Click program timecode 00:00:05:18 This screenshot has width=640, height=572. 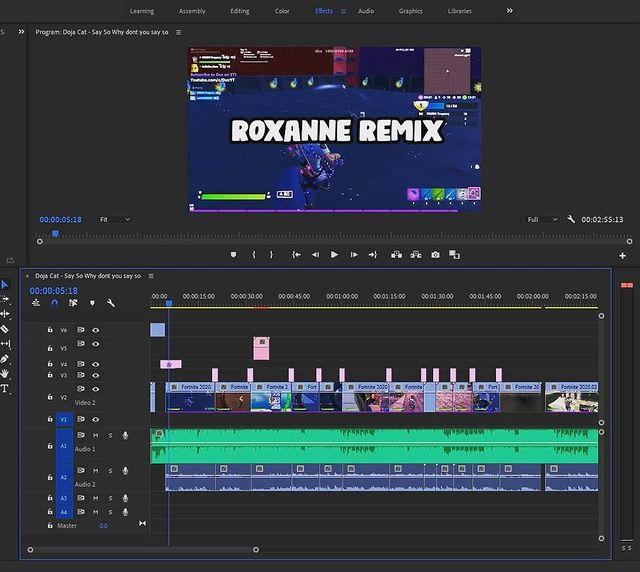[x=60, y=220]
